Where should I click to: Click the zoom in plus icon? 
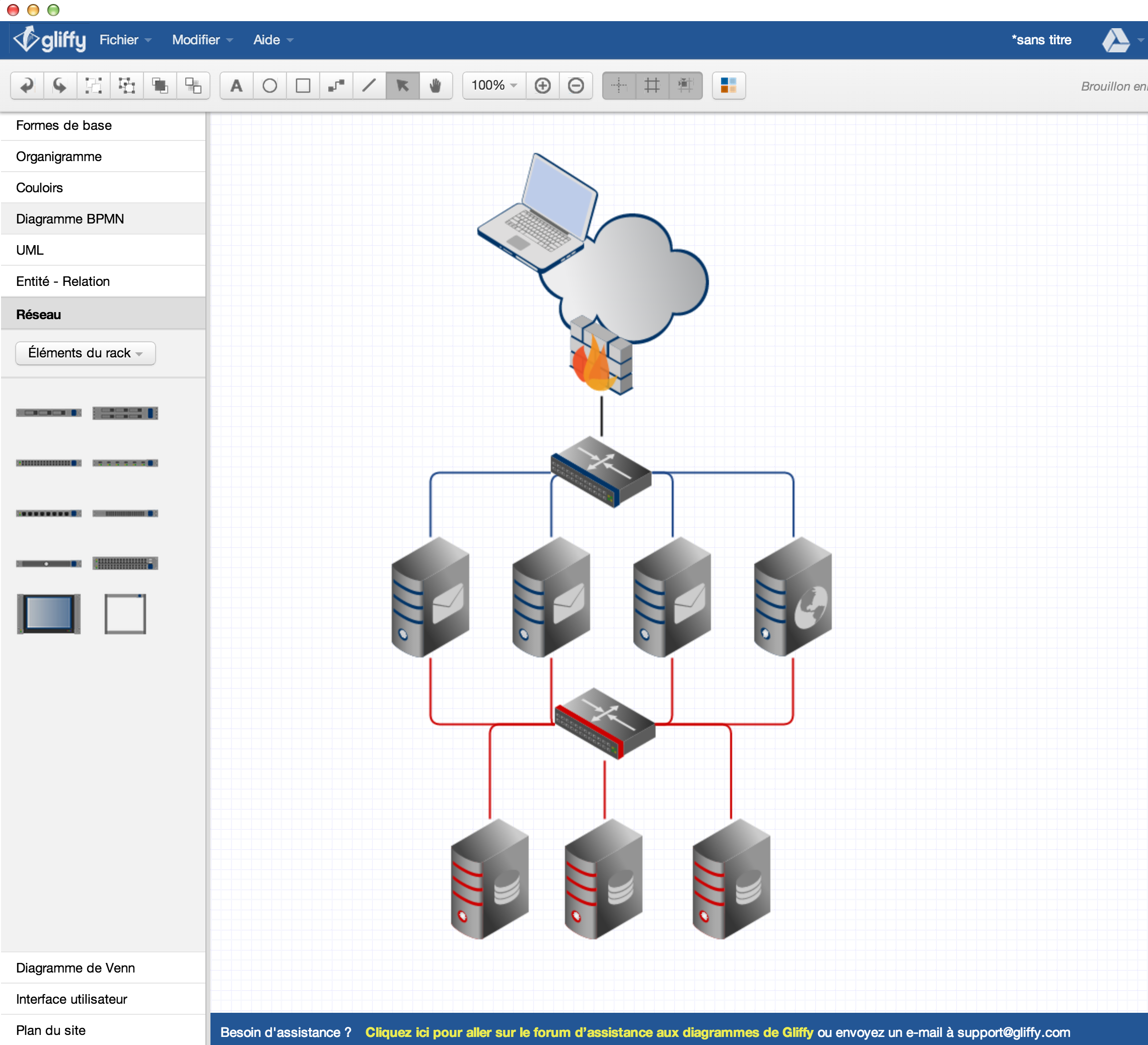(542, 86)
